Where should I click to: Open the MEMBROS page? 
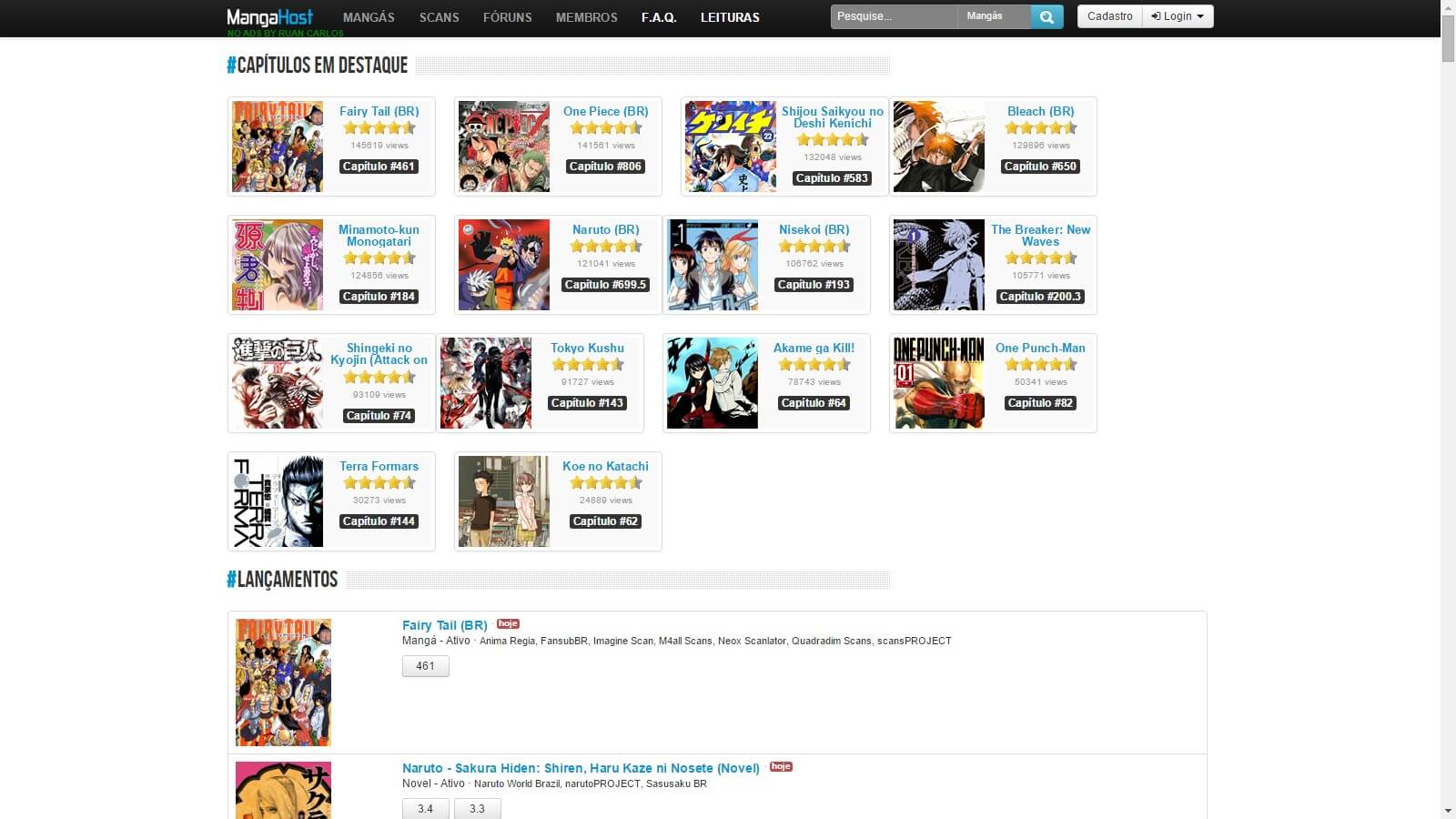(586, 17)
